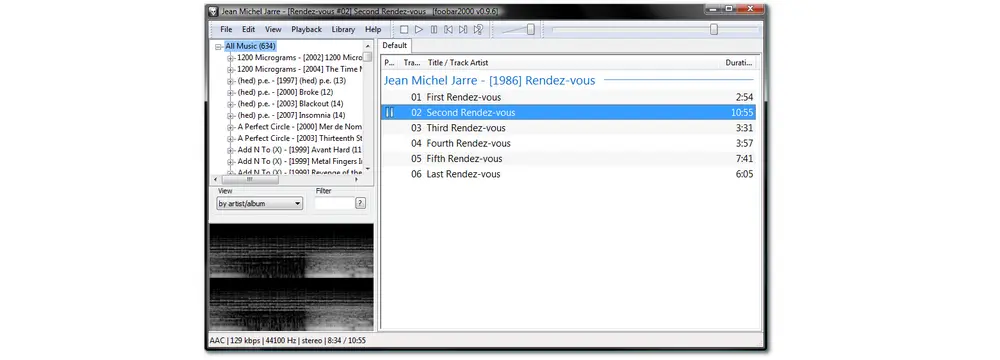Click the 7:41 duration value
Image resolution: width=1000 pixels, height=360 pixels.
[744, 158]
